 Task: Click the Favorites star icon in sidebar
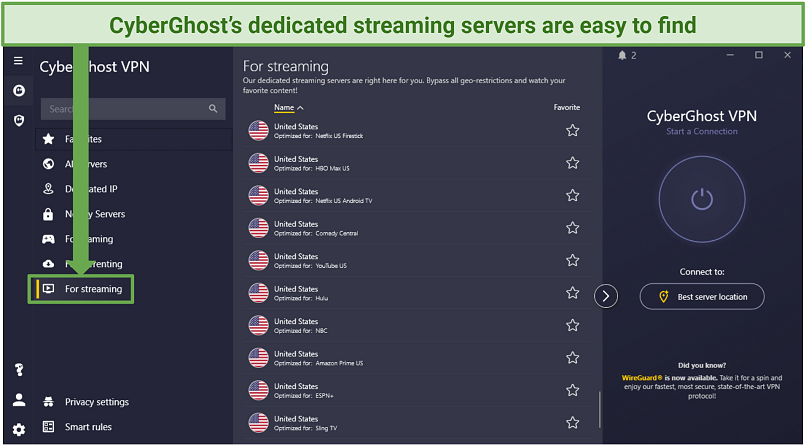point(48,139)
